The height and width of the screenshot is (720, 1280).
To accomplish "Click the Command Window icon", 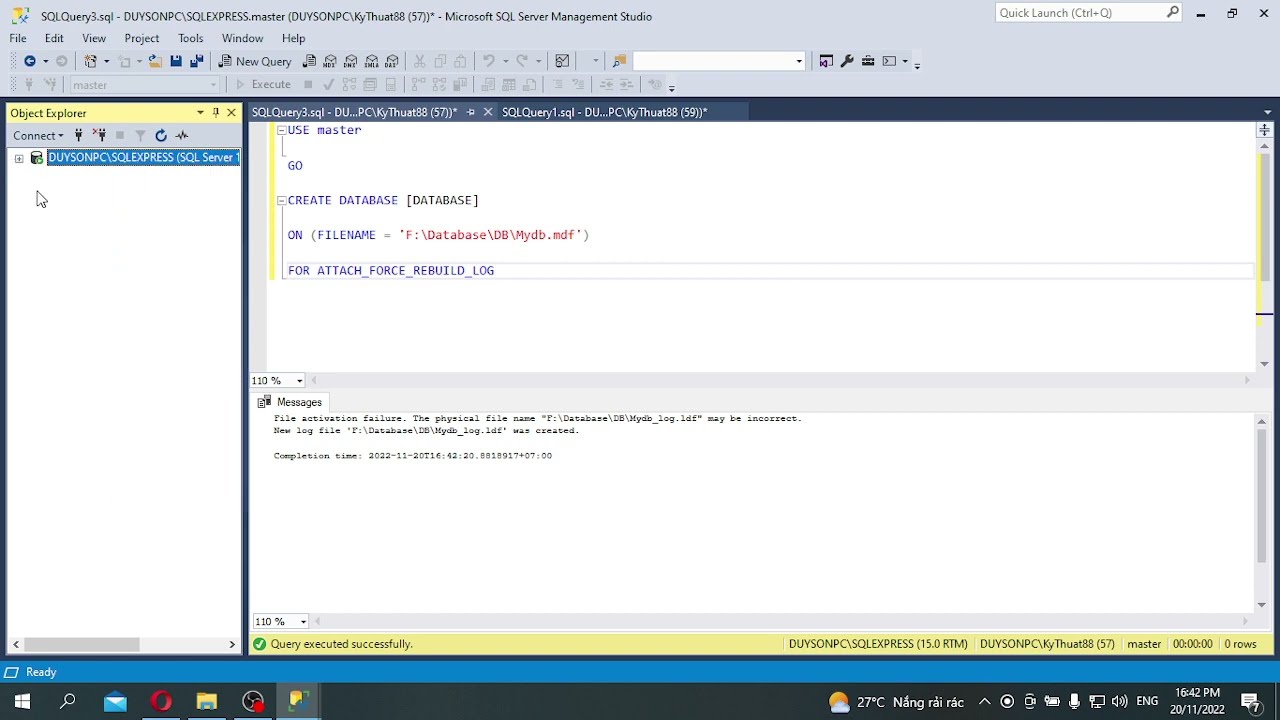I will point(889,61).
